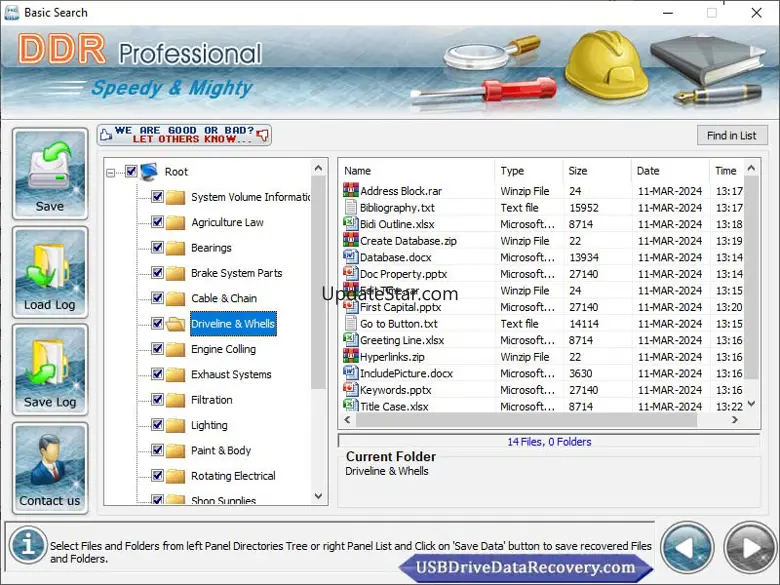The width and height of the screenshot is (780, 585).
Task: Open the USBDriveDataRecovery.com link
Action: [525, 568]
